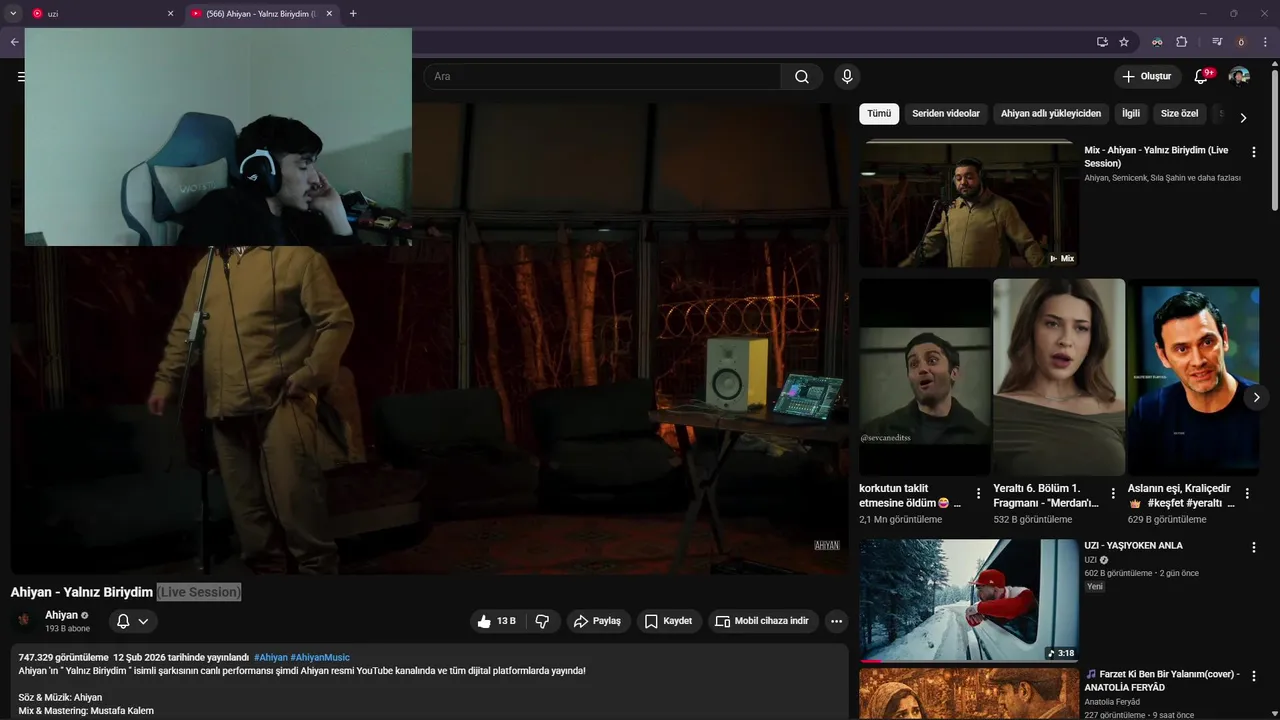
Task: Click the 747.329 görüntüleme view count
Action: (63, 657)
